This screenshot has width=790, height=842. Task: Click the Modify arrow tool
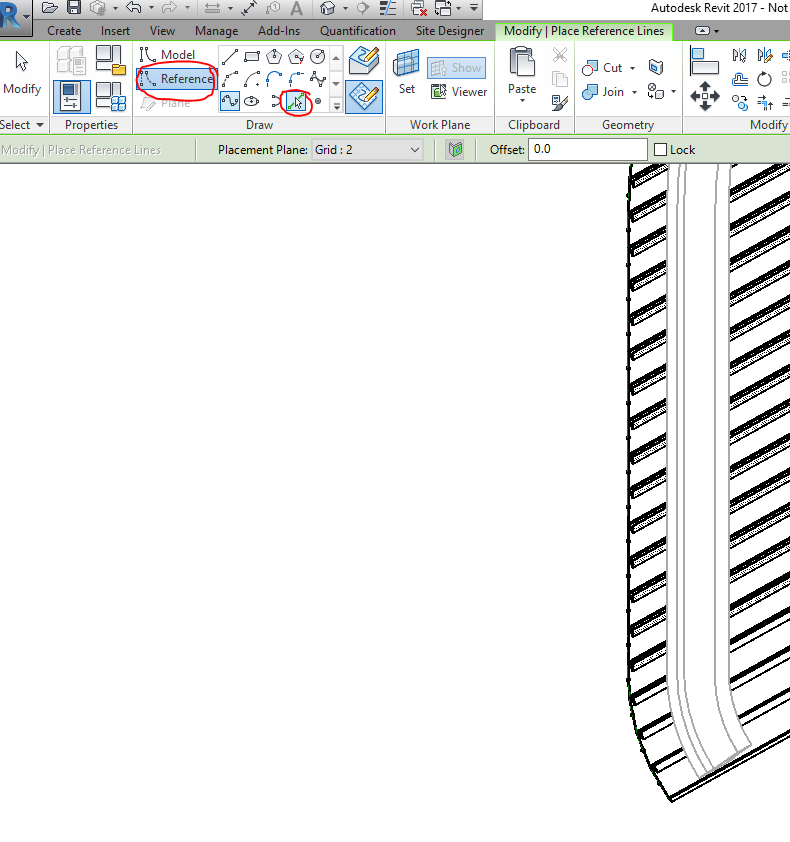21,74
